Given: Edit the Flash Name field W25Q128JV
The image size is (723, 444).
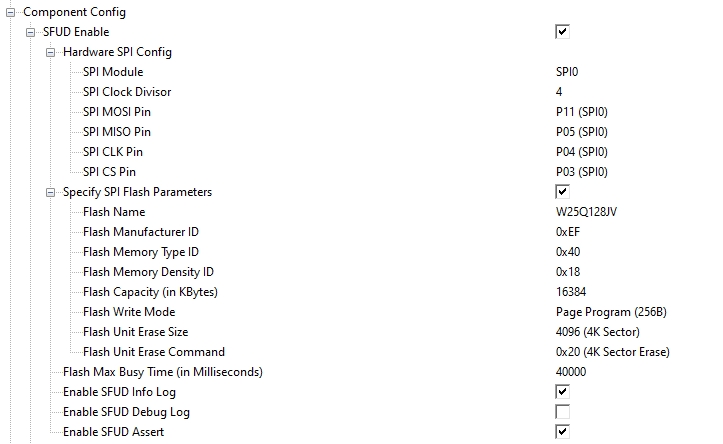Looking at the screenshot, I should click(586, 212).
